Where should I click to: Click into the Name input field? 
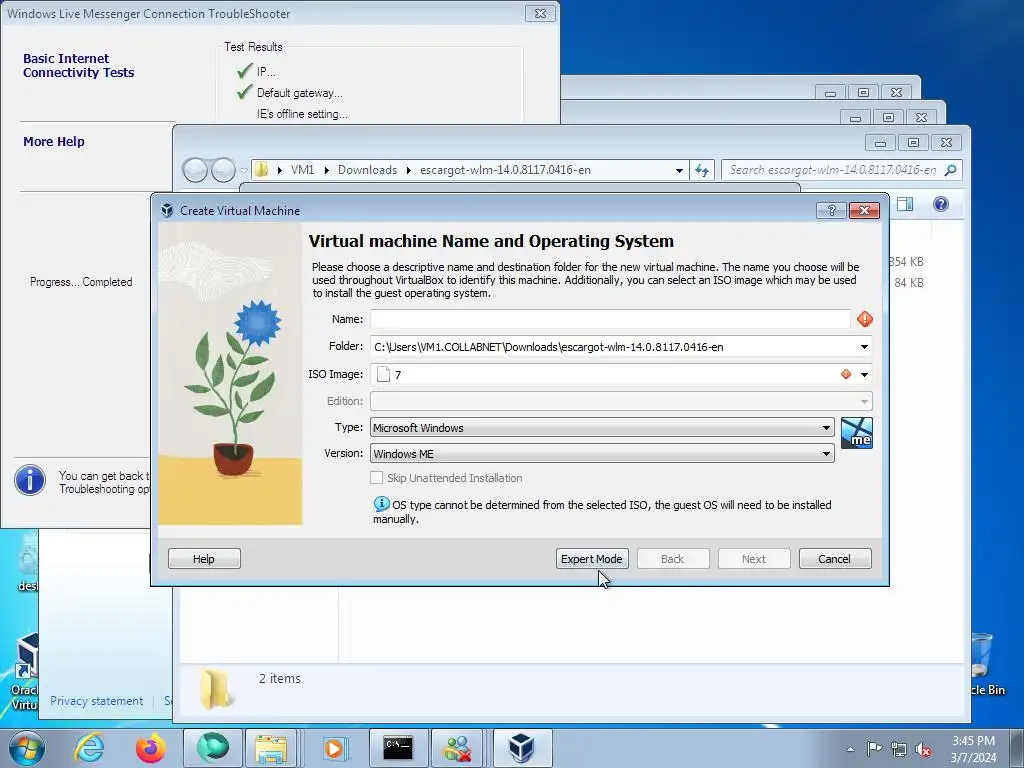[x=610, y=319]
